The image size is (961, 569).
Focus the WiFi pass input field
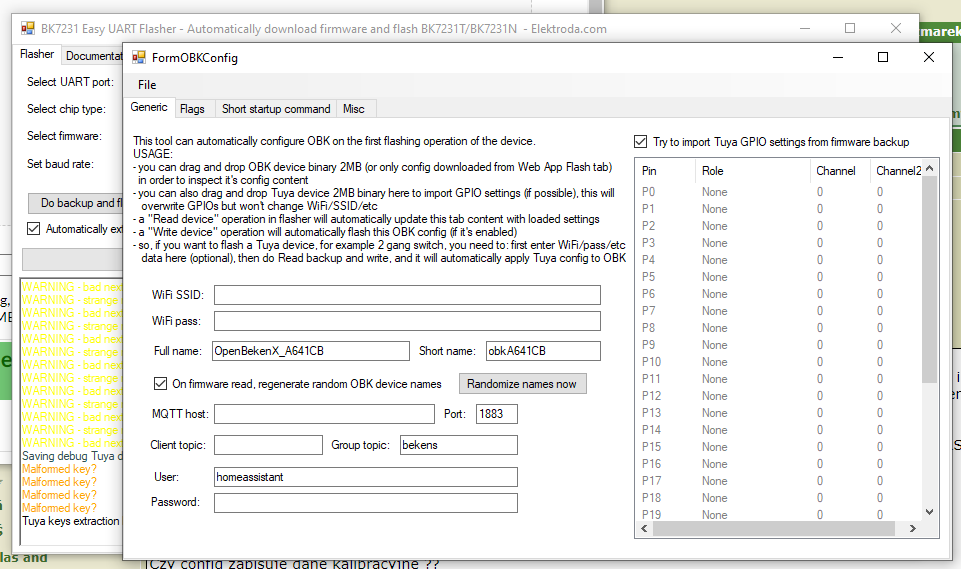tap(407, 321)
